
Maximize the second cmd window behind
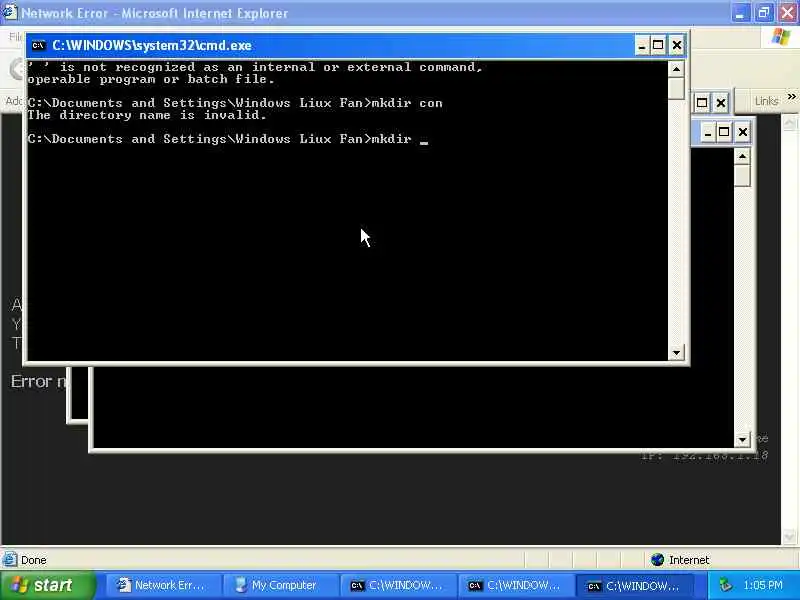pyautogui.click(x=702, y=103)
